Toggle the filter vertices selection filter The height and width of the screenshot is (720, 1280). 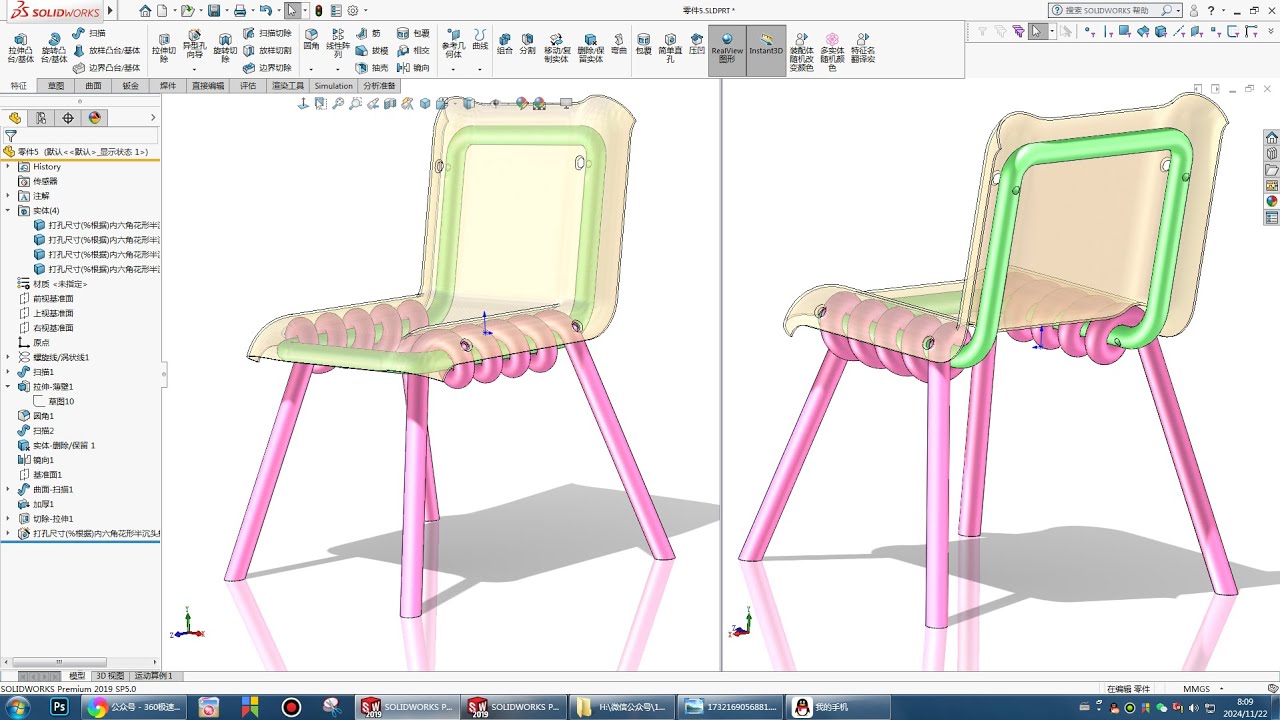click(x=1090, y=32)
